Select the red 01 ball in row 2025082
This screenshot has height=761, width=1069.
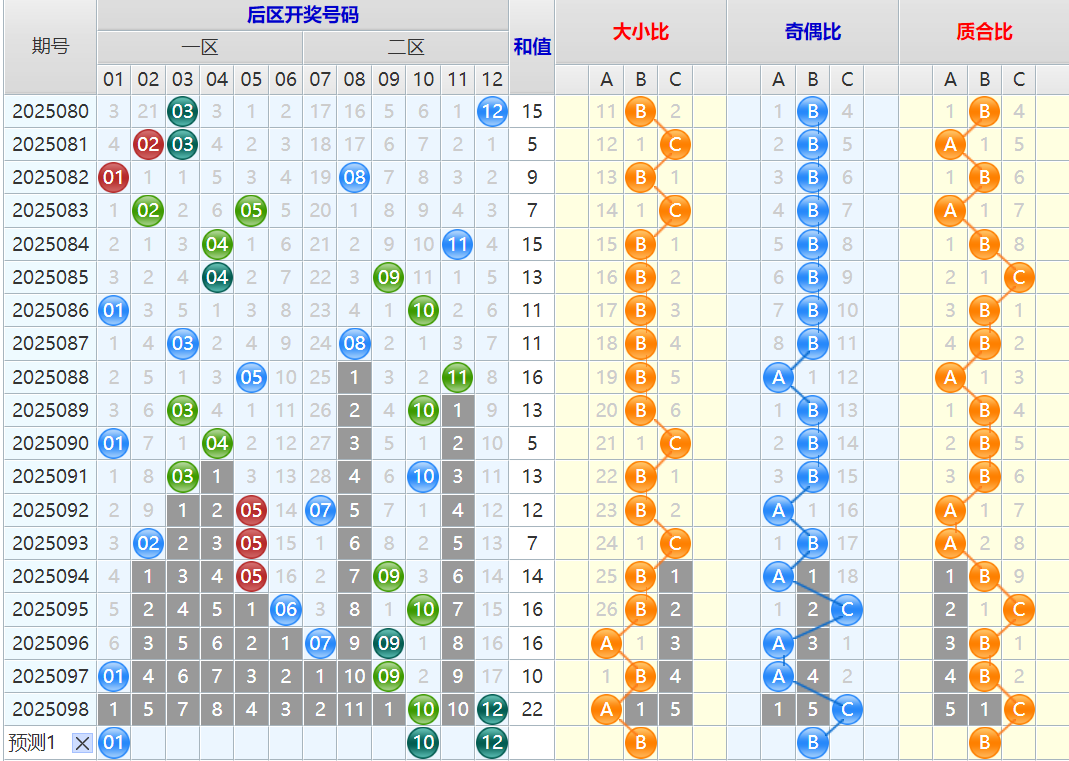click(114, 177)
